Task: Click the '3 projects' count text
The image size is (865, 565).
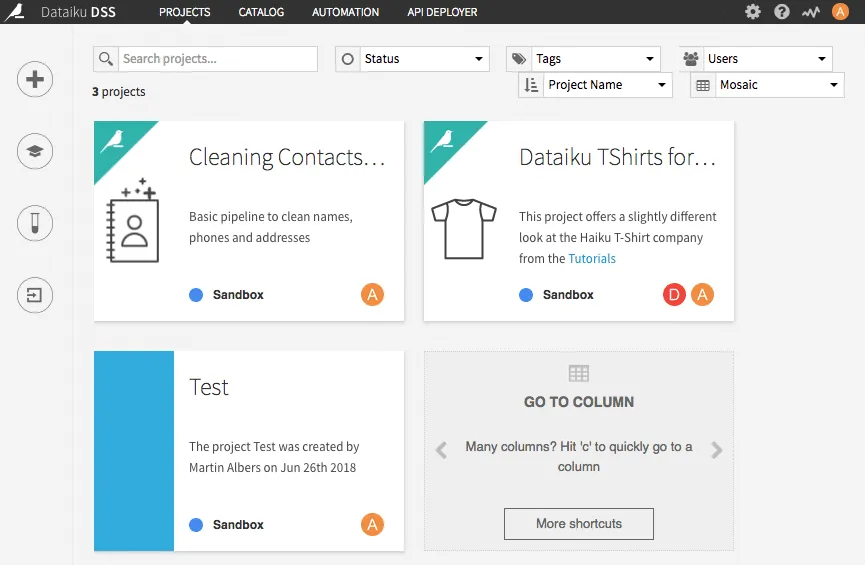Action: pos(119,92)
